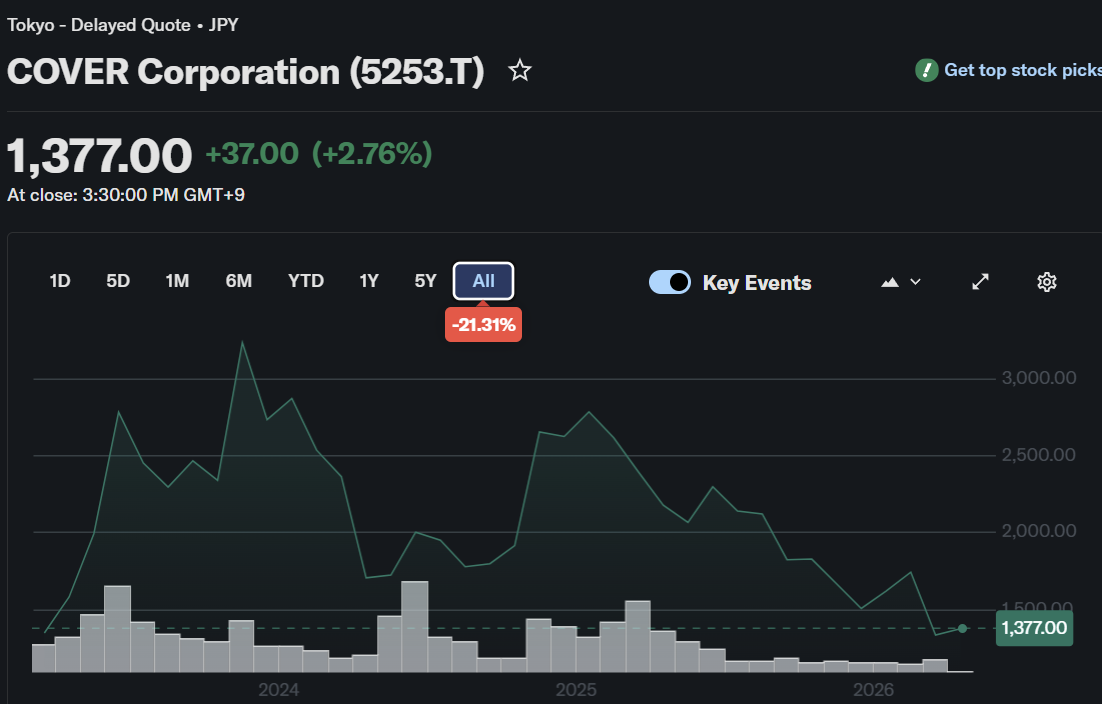1102x704 pixels.
Task: Toggle the Key Events switch
Action: pos(670,282)
